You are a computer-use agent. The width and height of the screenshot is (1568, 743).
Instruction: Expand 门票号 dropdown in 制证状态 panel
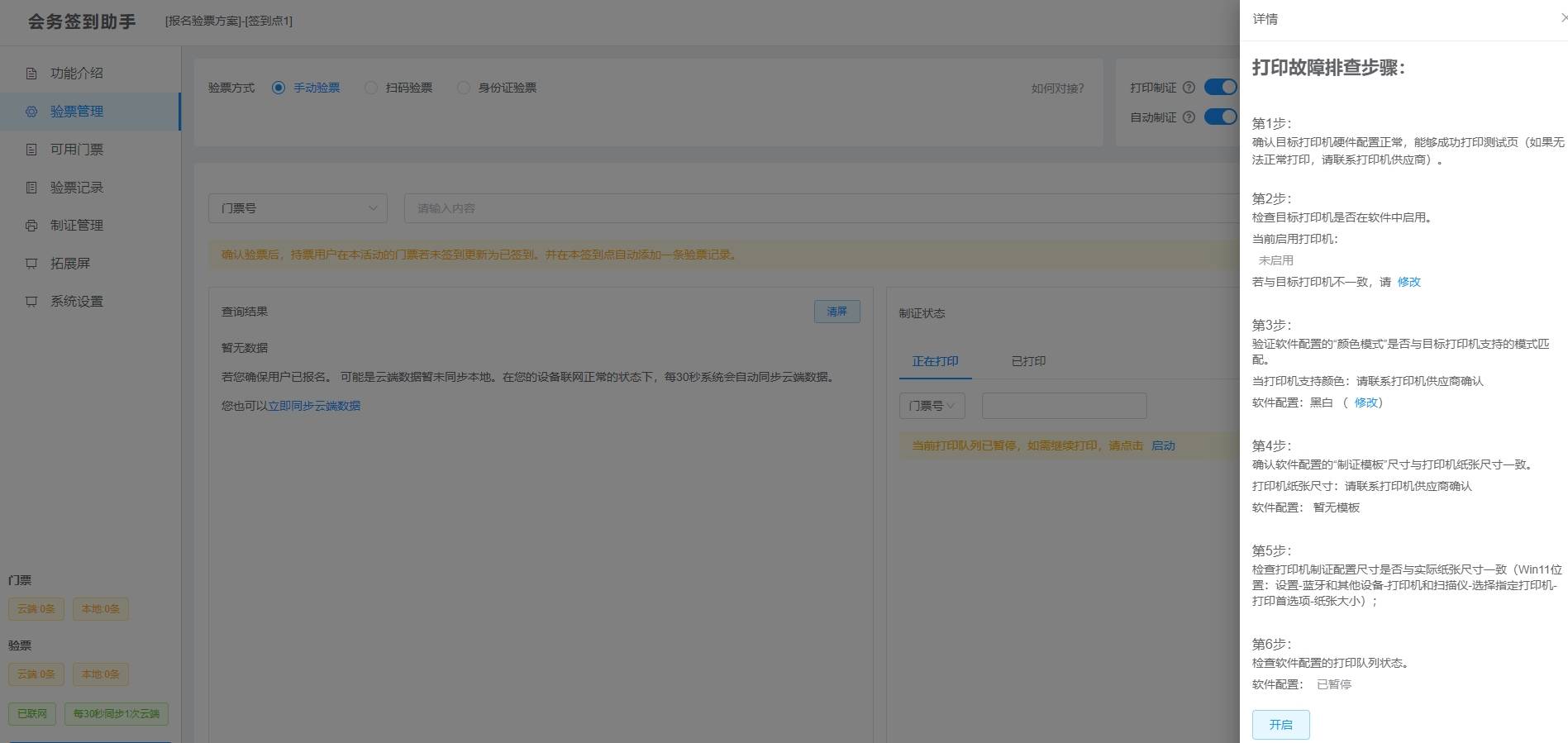[x=932, y=406]
